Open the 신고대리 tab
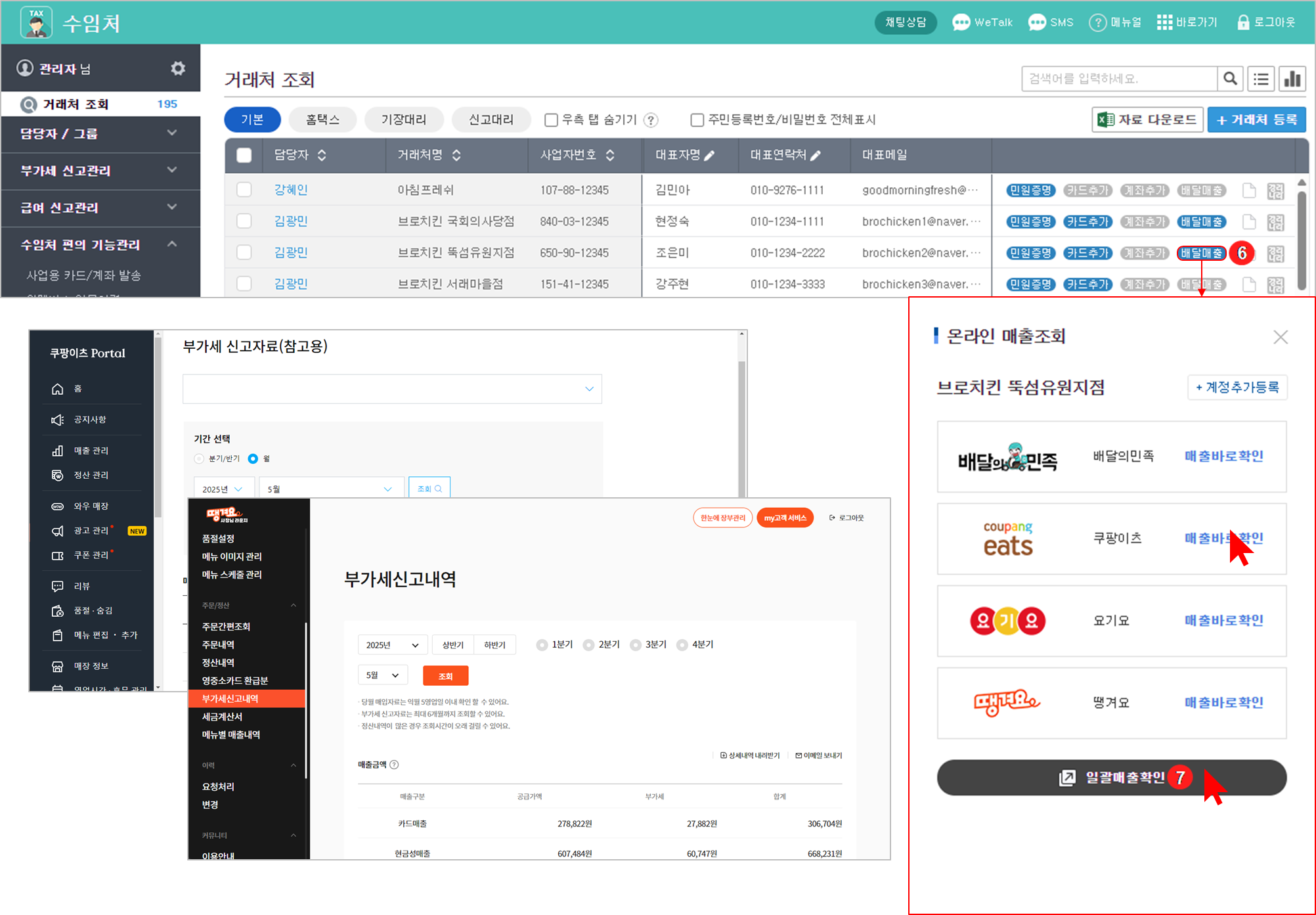This screenshot has height=915, width=1316. pos(491,120)
